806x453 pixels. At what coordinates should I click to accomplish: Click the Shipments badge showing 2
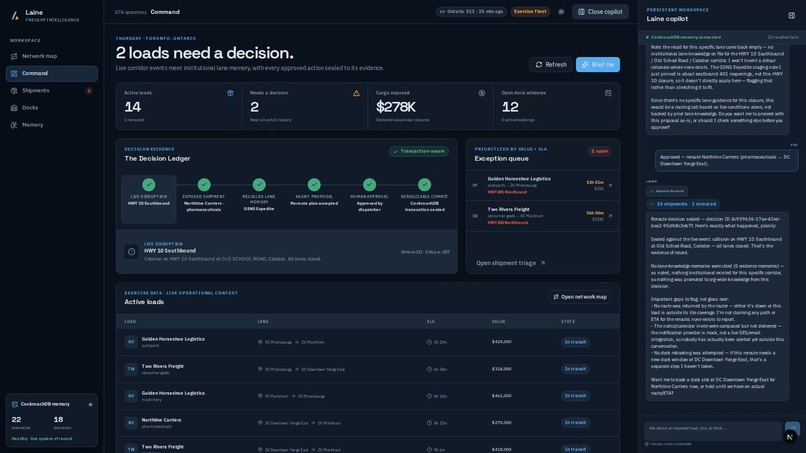[x=88, y=91]
